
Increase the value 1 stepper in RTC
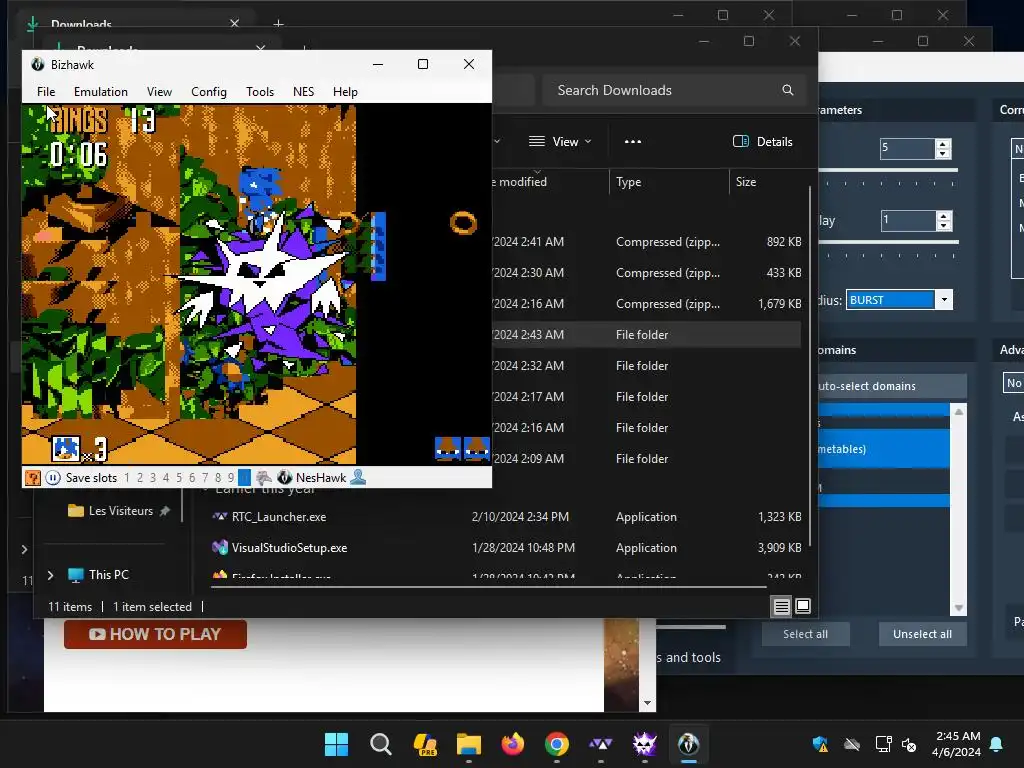coord(943,216)
